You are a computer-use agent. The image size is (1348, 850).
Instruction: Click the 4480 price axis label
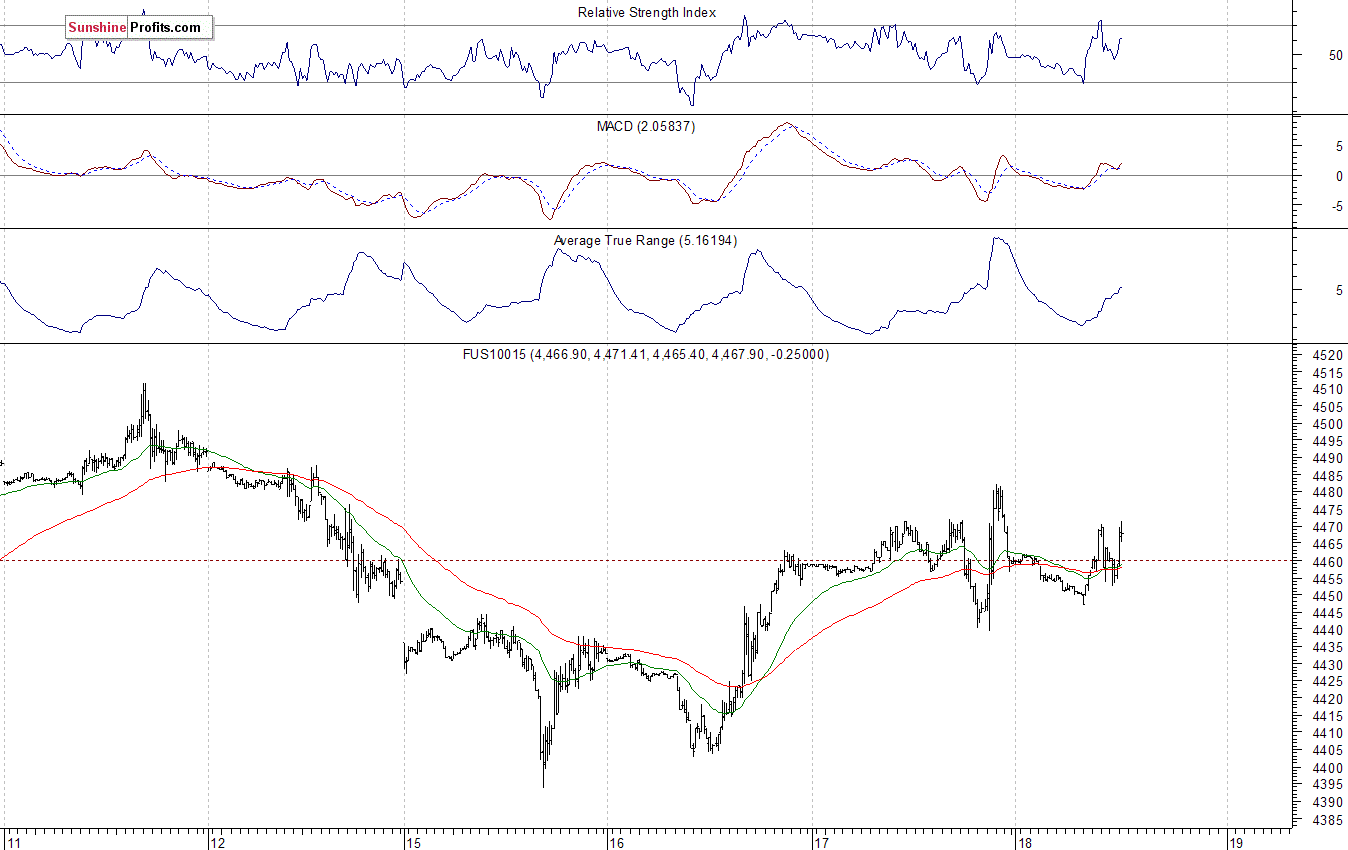1330,493
